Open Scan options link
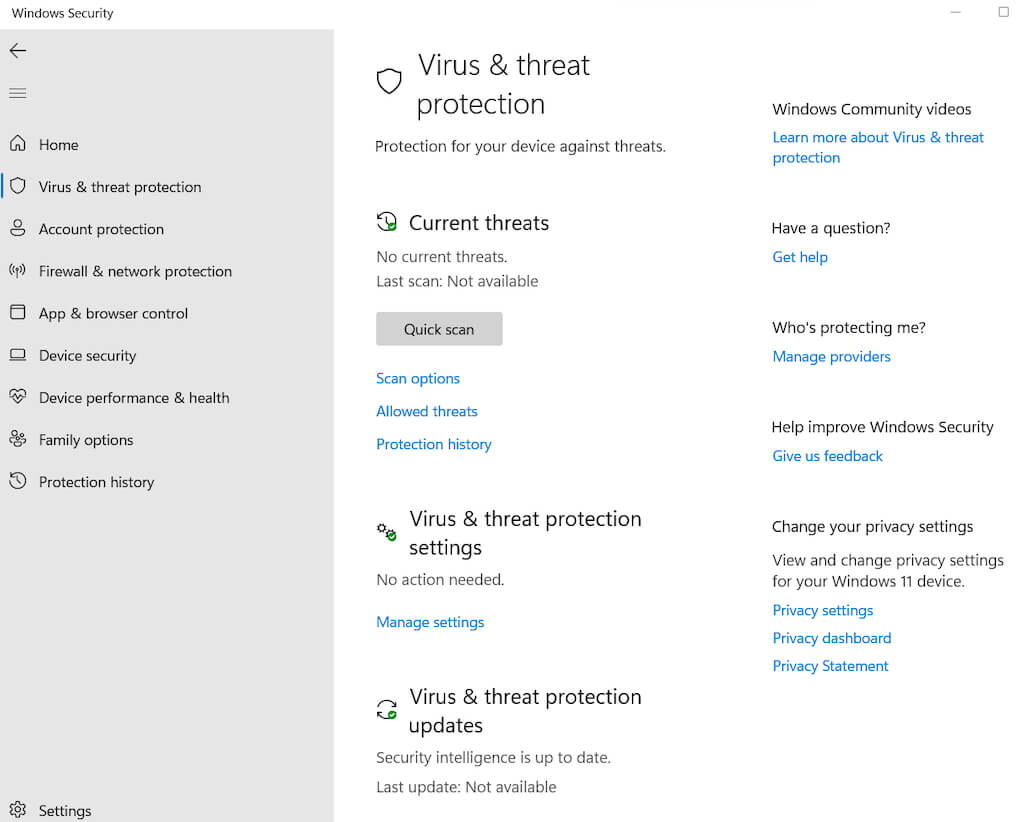Viewport: 1024px width, 822px height. pyautogui.click(x=418, y=378)
